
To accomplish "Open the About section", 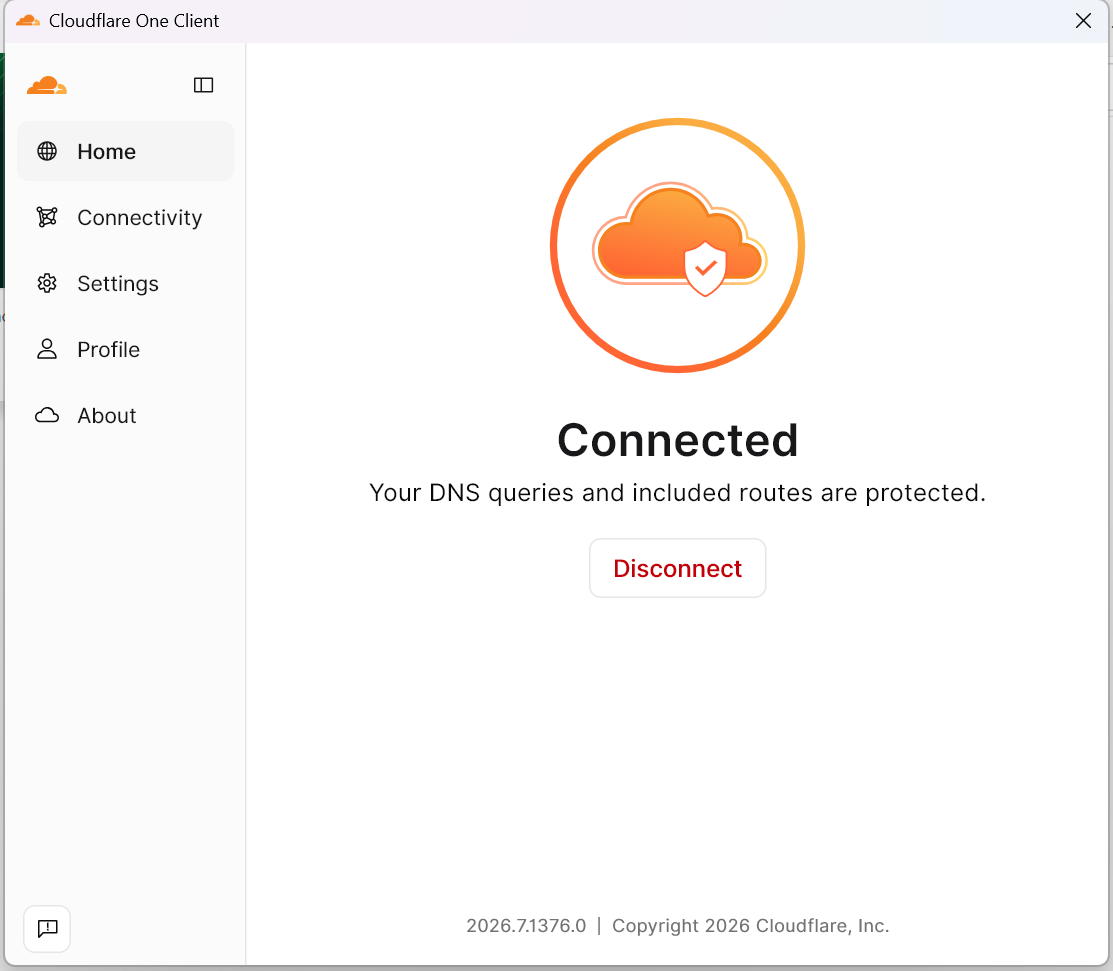I will point(126,415).
